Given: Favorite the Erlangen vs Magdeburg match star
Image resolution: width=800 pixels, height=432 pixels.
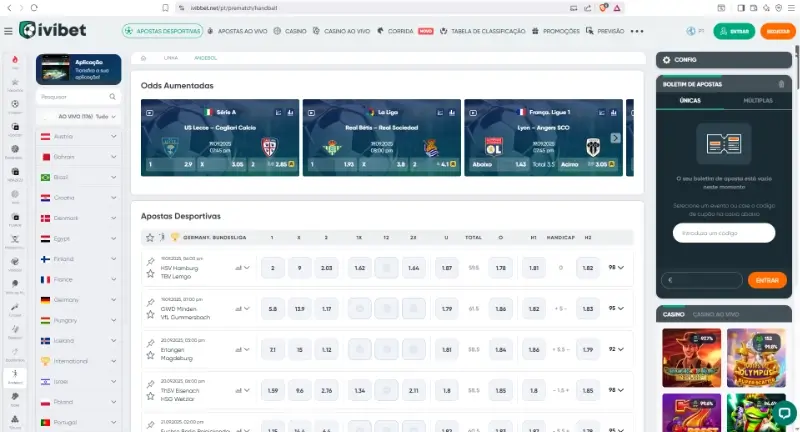Looking at the screenshot, I should pos(150,356).
